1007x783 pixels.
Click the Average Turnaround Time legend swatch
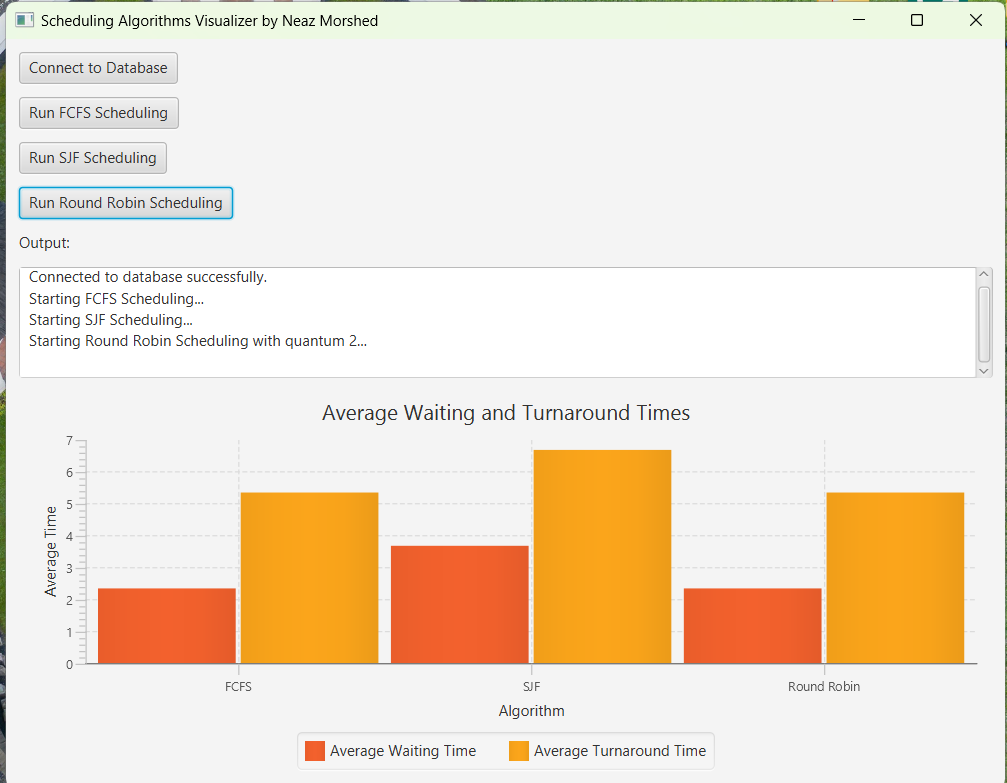tap(519, 751)
